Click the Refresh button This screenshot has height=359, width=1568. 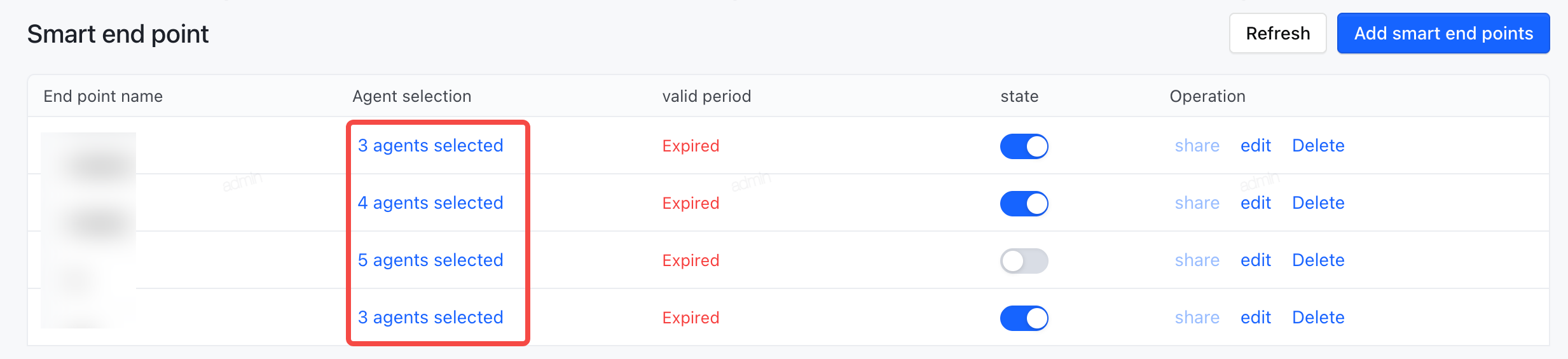pos(1277,33)
